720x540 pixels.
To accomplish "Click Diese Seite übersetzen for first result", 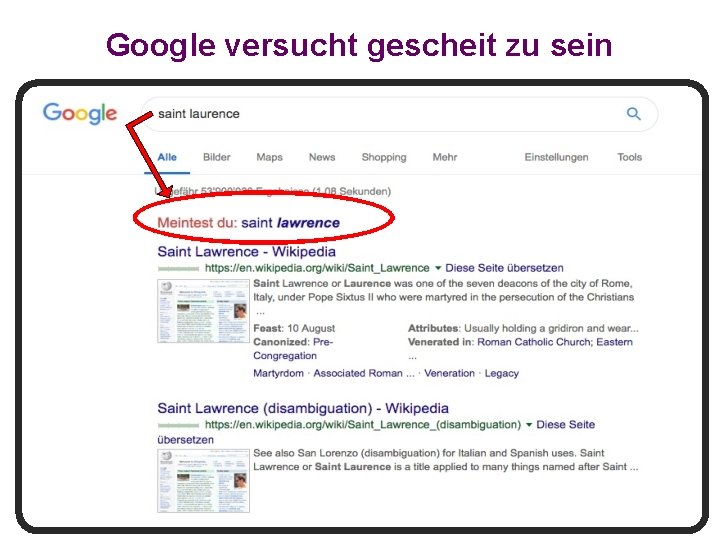I will [504, 268].
